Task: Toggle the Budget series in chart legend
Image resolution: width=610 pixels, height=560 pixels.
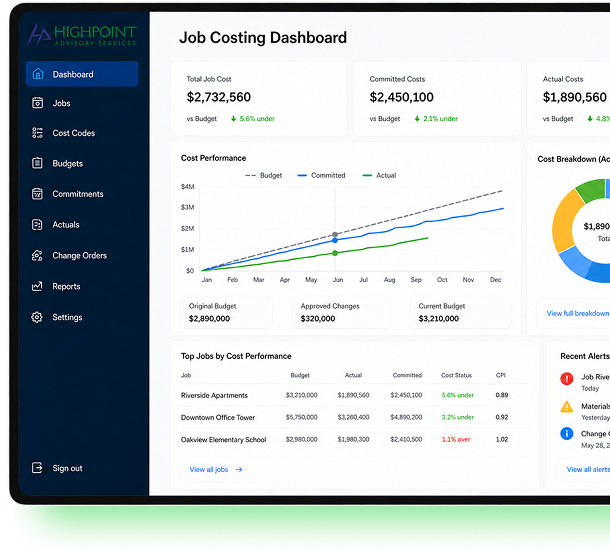Action: coord(264,176)
